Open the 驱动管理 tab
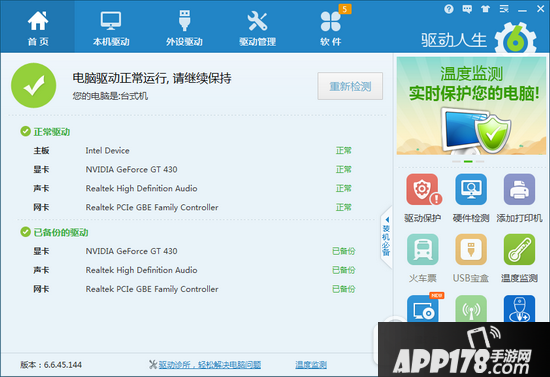 (x=257, y=27)
